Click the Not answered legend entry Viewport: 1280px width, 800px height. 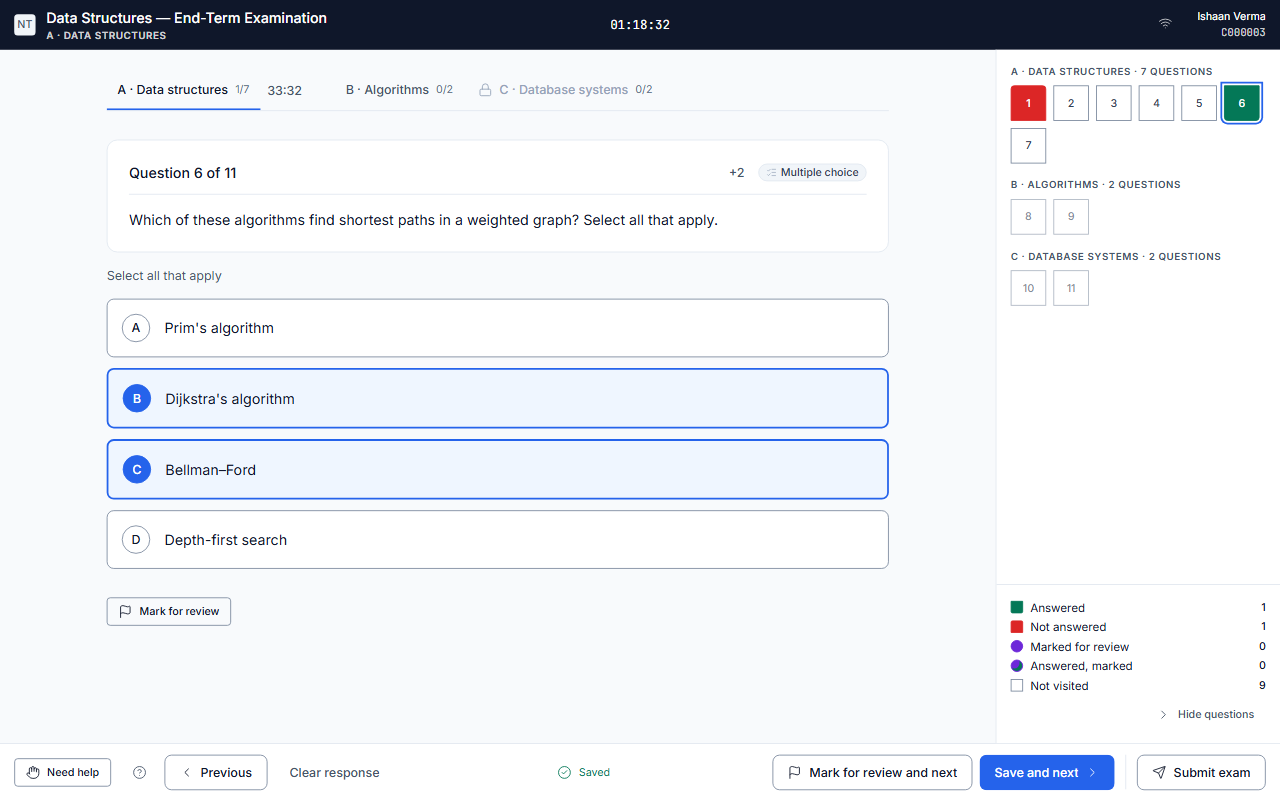pos(1138,627)
